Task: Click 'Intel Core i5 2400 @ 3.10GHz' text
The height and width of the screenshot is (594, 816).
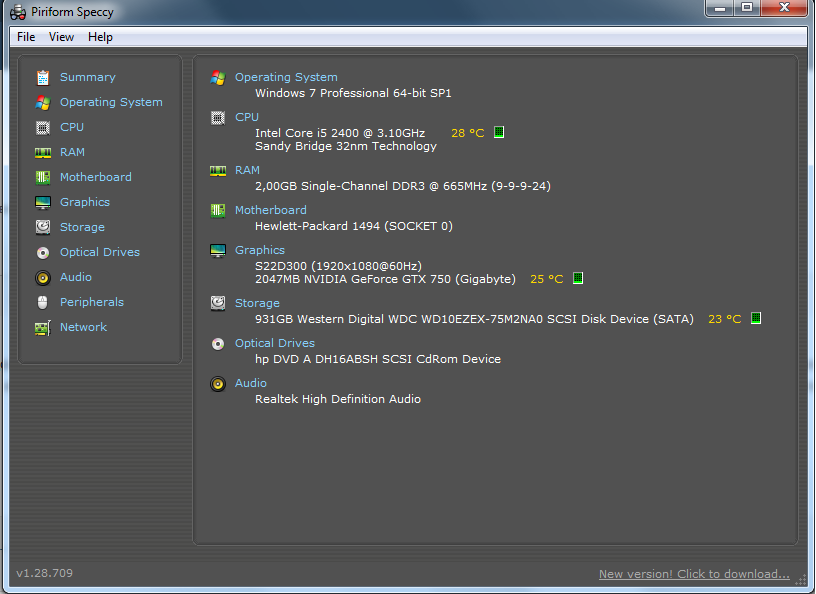Action: pos(340,133)
